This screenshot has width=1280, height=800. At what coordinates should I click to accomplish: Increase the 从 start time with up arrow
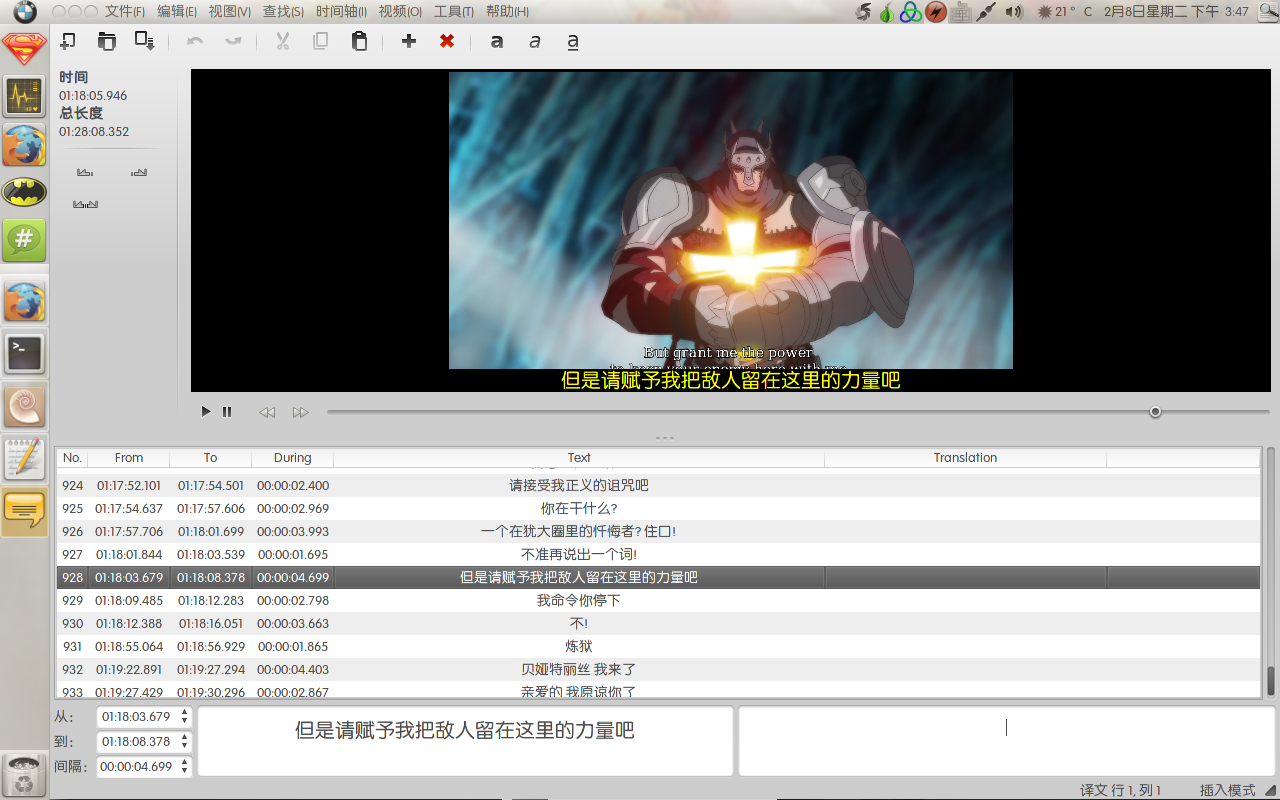[x=183, y=713]
